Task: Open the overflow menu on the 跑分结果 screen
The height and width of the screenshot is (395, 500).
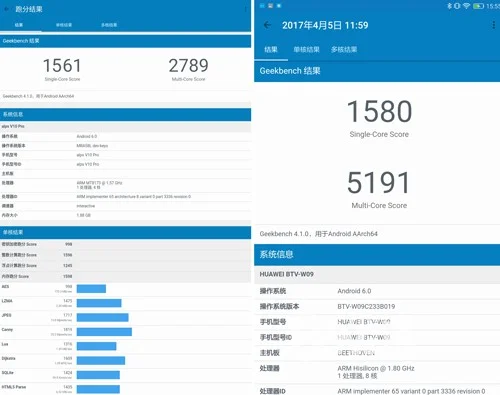Action: tap(246, 9)
